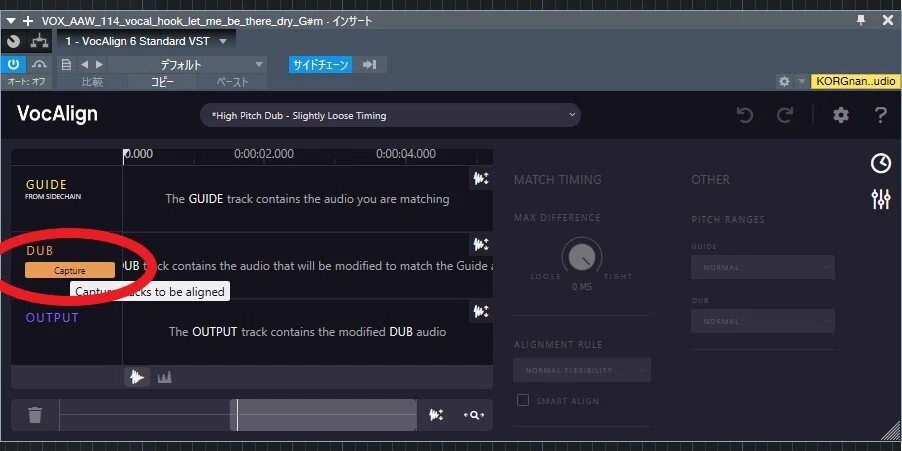This screenshot has width=902, height=451.
Task: Go to next preset arrow
Action: (99, 64)
